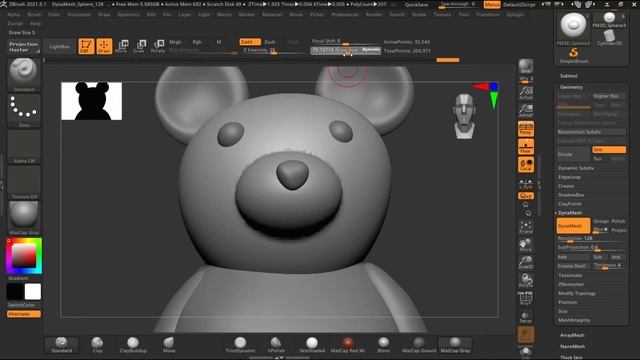Toggle the Zadd sculpt mode
The width and height of the screenshot is (640, 360).
[x=250, y=42]
